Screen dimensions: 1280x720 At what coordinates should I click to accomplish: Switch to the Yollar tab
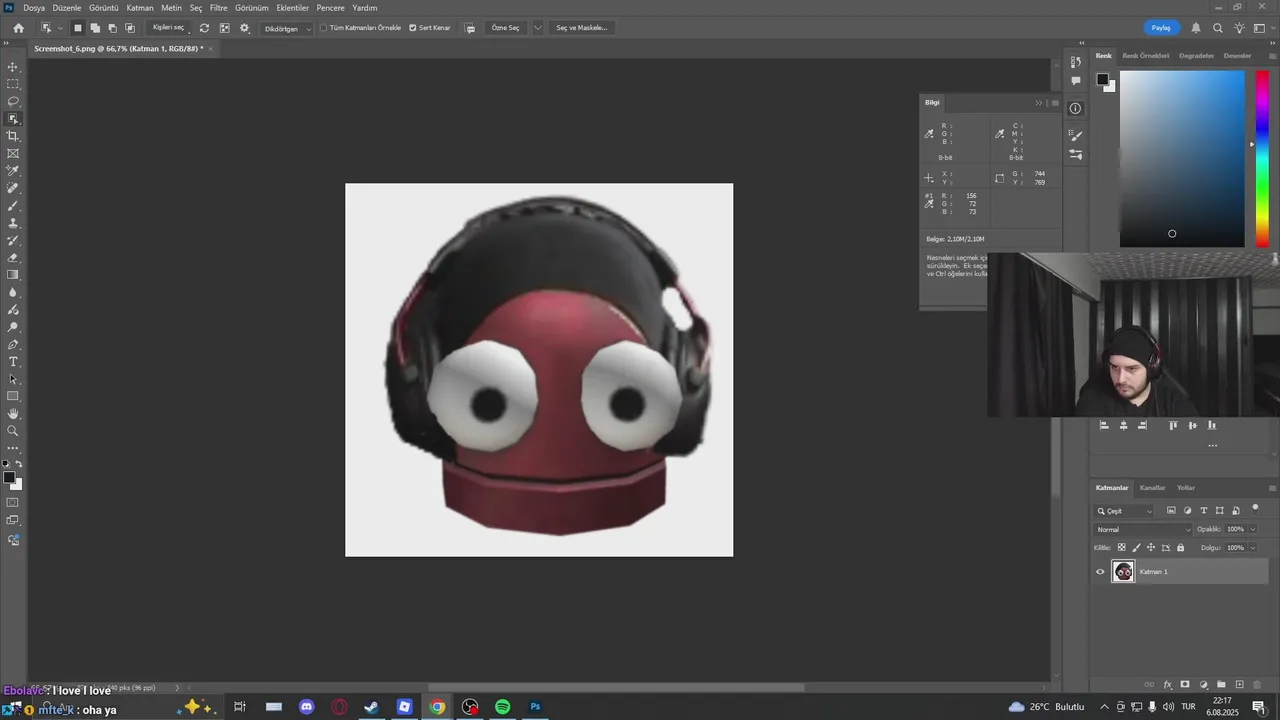1186,488
